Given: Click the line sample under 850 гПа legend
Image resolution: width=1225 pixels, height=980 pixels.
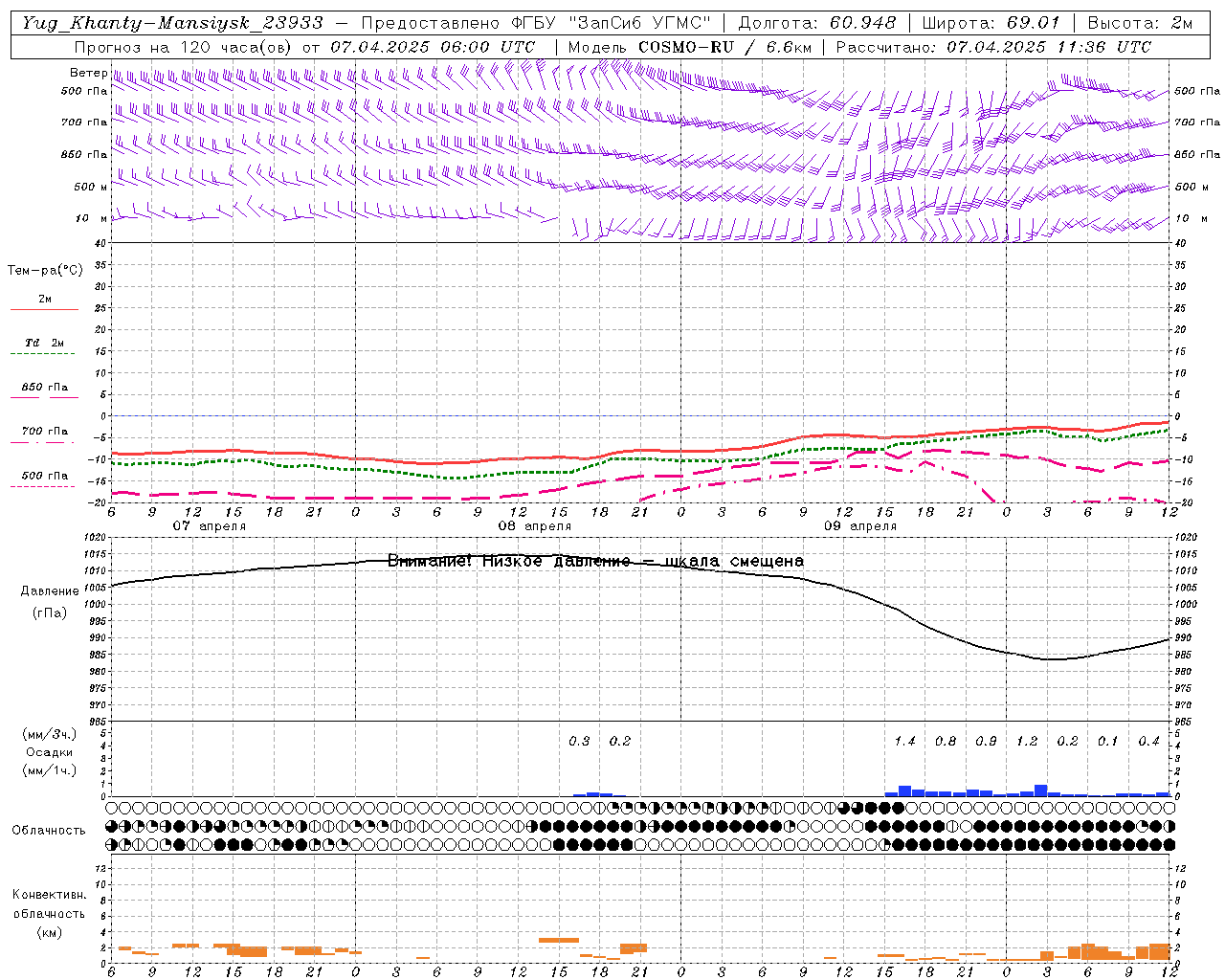Looking at the screenshot, I should [x=44, y=397].
